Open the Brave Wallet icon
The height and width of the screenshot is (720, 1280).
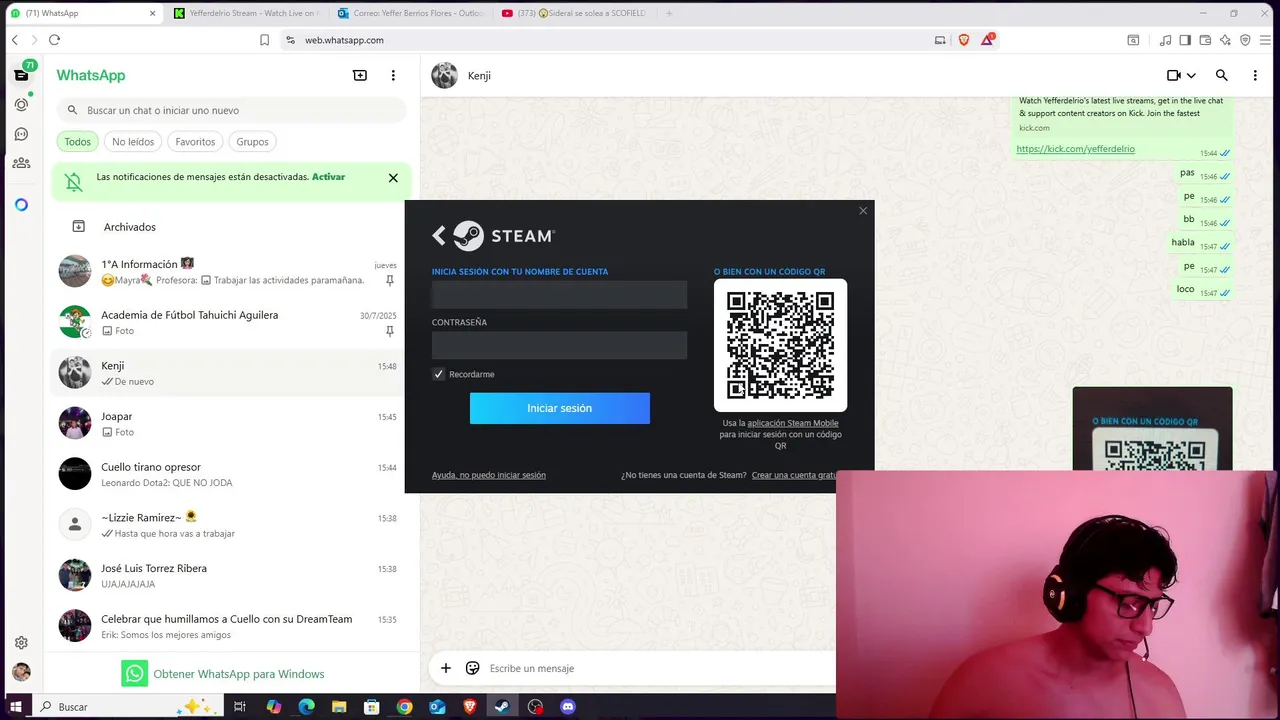click(1205, 40)
